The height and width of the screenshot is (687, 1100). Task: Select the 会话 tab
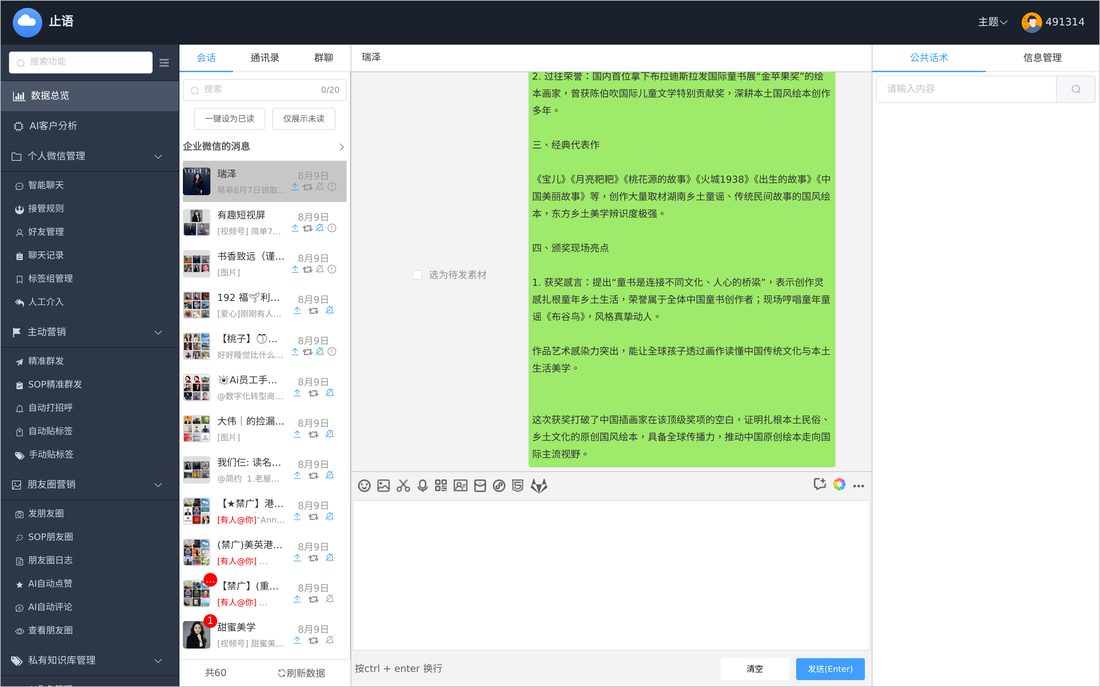(x=206, y=58)
